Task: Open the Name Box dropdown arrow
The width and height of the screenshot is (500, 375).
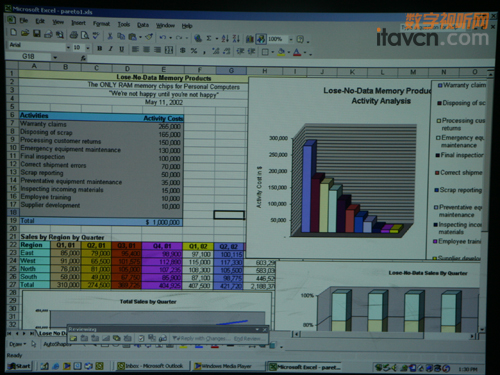Action: 55,57
